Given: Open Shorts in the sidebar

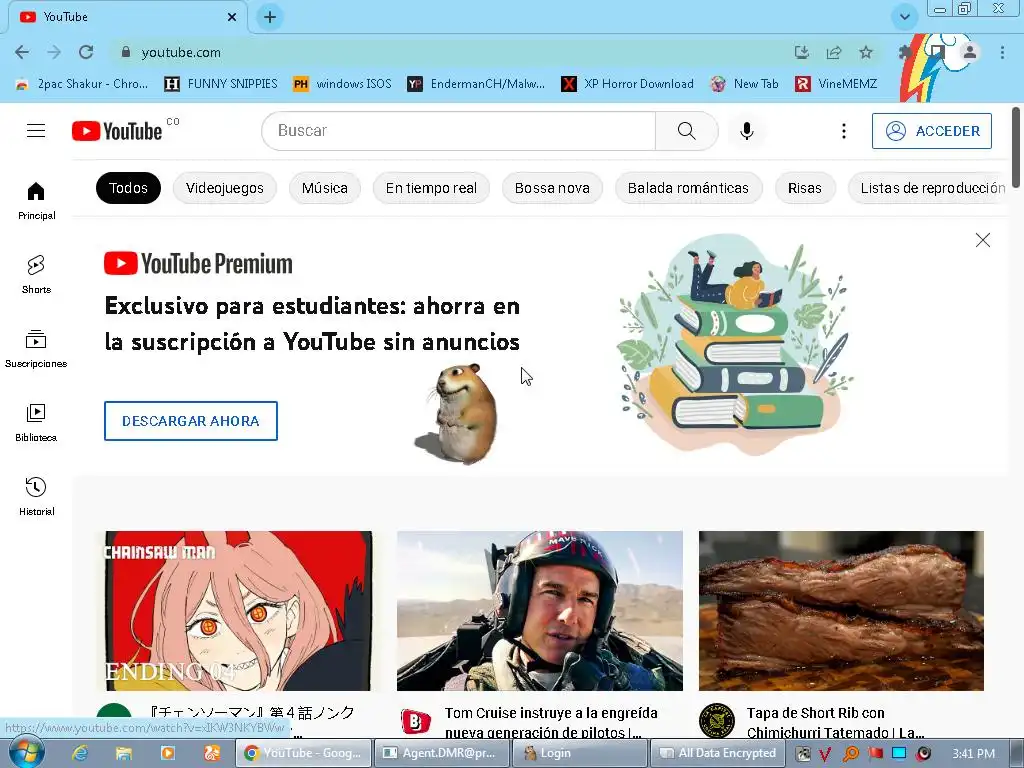Looking at the screenshot, I should [x=36, y=274].
